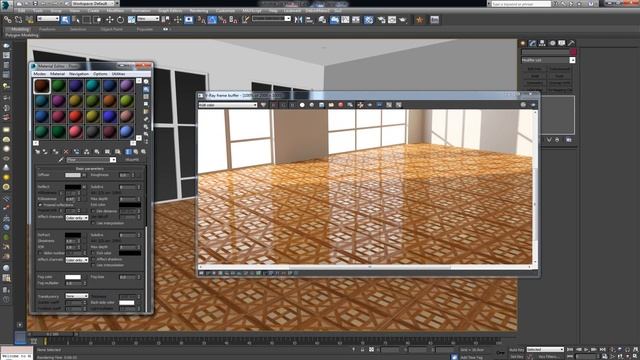Image resolution: width=640 pixels, height=360 pixels.
Task: Go to the end frame
Action: coord(602,350)
